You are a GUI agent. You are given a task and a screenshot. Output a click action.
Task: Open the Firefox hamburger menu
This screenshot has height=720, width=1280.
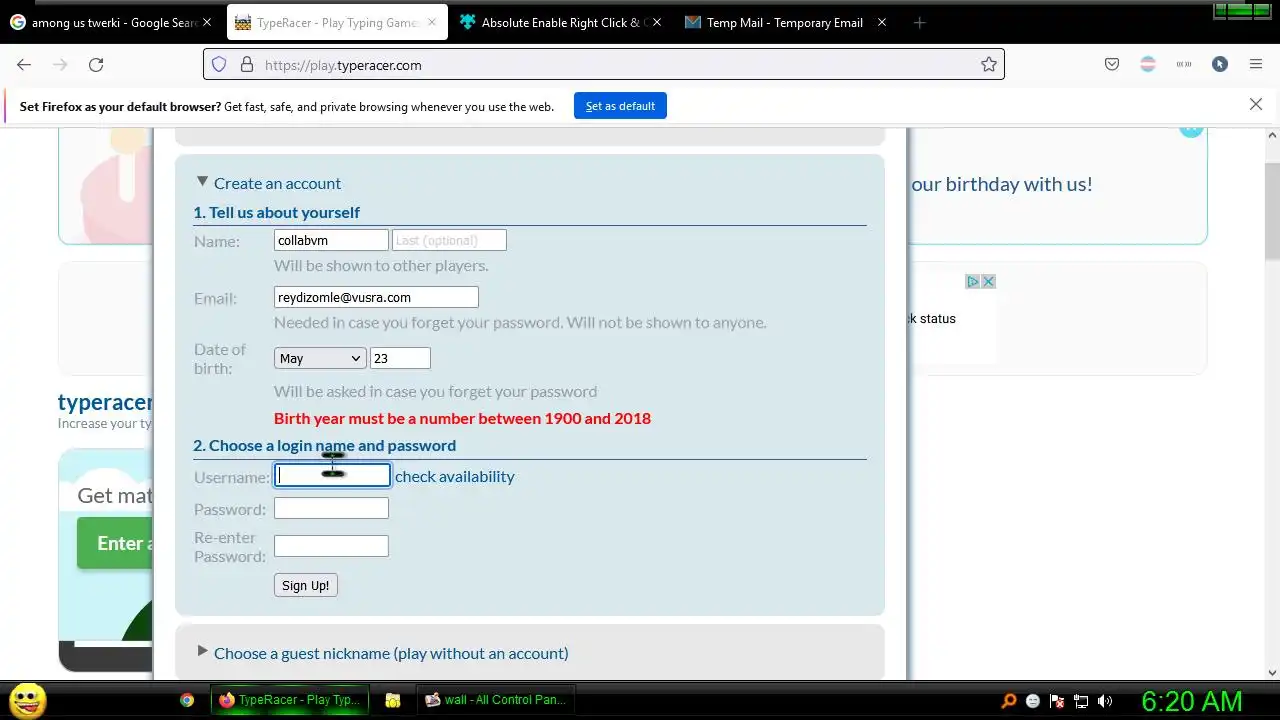click(x=1256, y=64)
